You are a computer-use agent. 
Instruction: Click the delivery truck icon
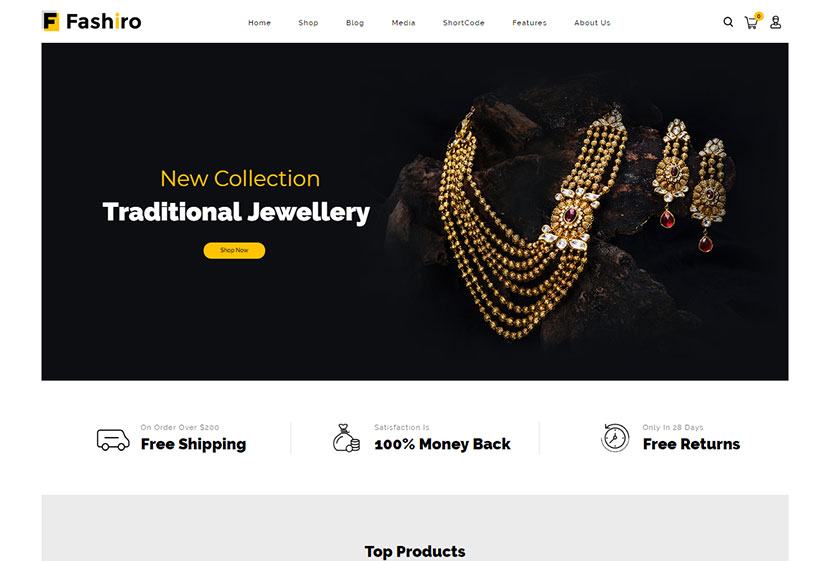(x=113, y=439)
